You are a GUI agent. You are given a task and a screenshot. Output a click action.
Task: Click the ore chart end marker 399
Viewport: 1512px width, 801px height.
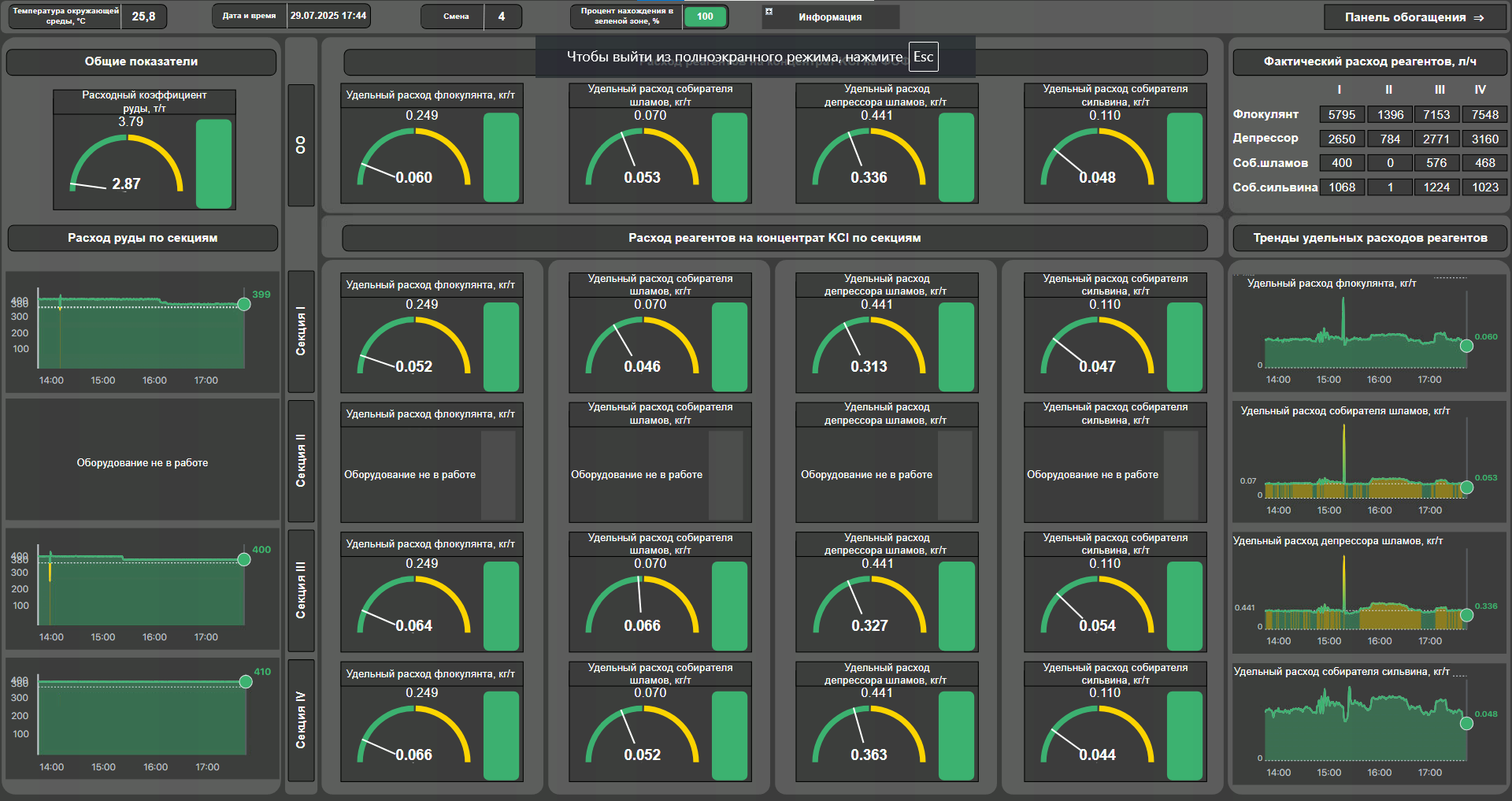coord(244,304)
